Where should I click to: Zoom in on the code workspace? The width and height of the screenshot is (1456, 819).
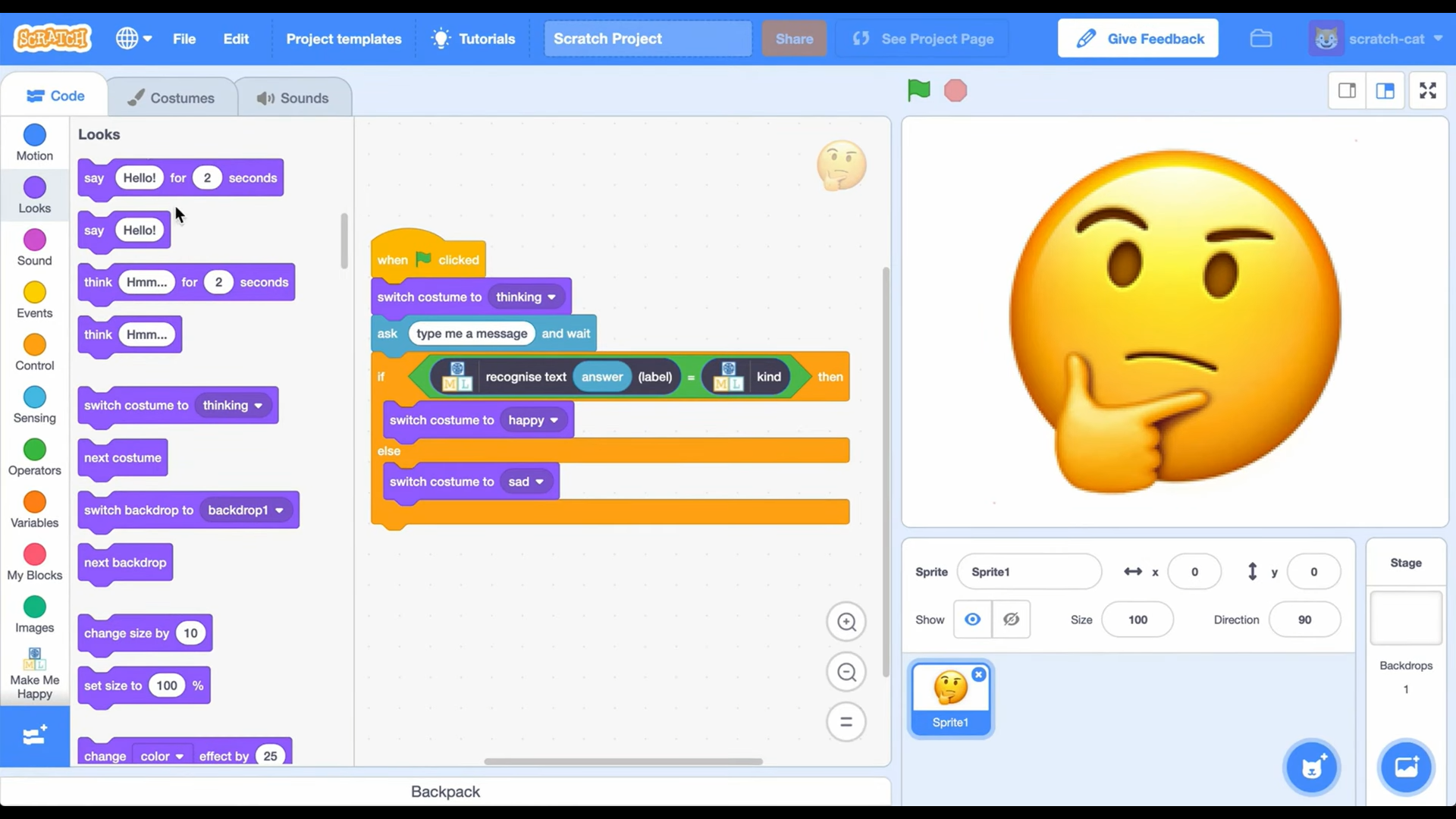[x=847, y=622]
